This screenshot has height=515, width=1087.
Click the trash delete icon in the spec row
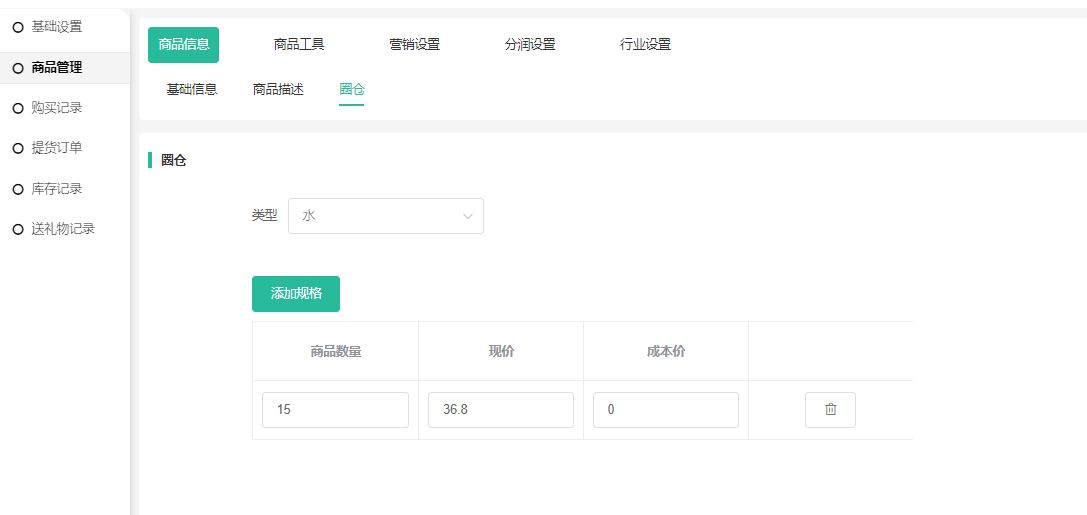click(x=830, y=410)
